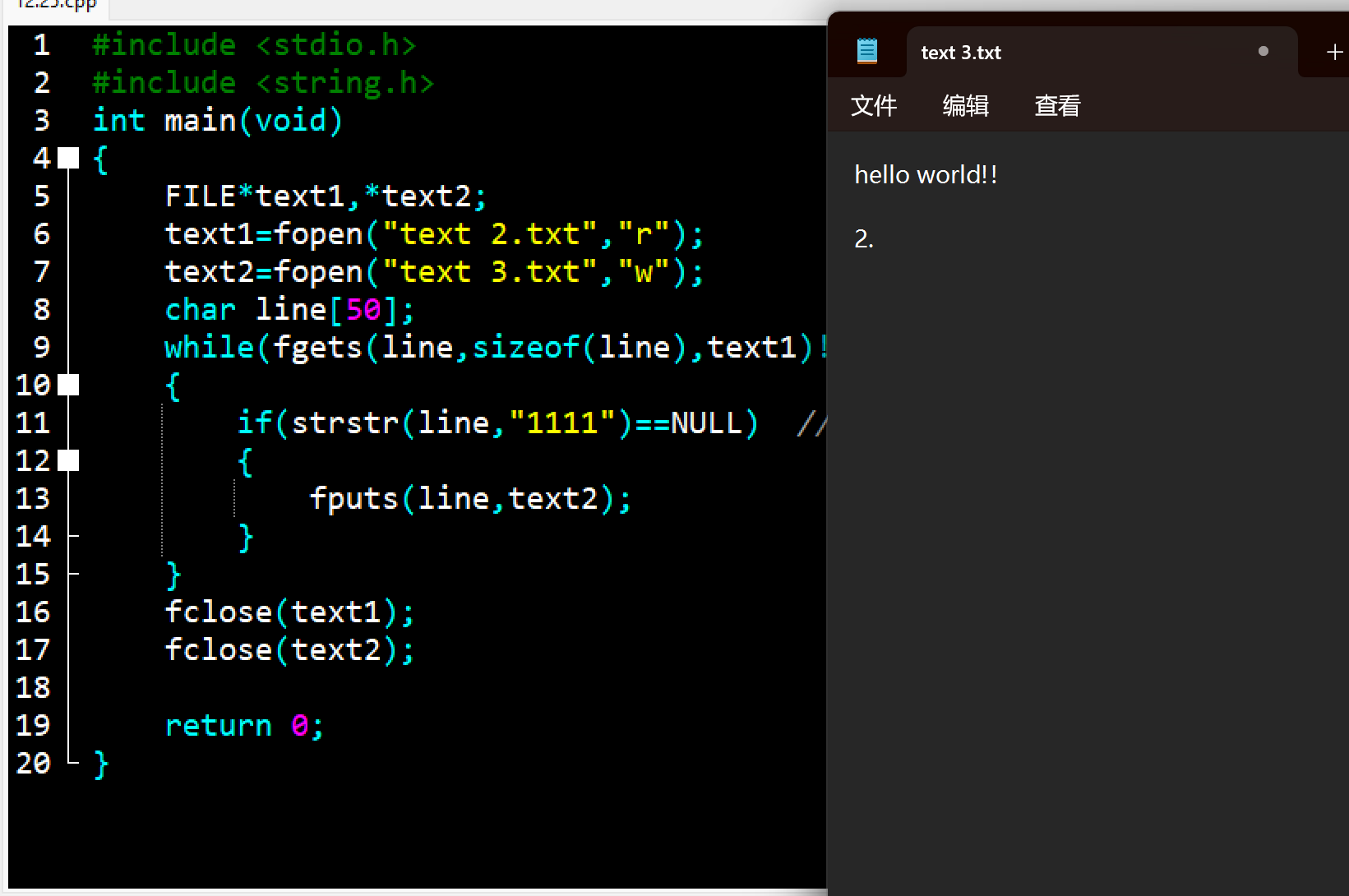Click the "2." line in Notepad
Screen dimensions: 1349x896
(864, 239)
